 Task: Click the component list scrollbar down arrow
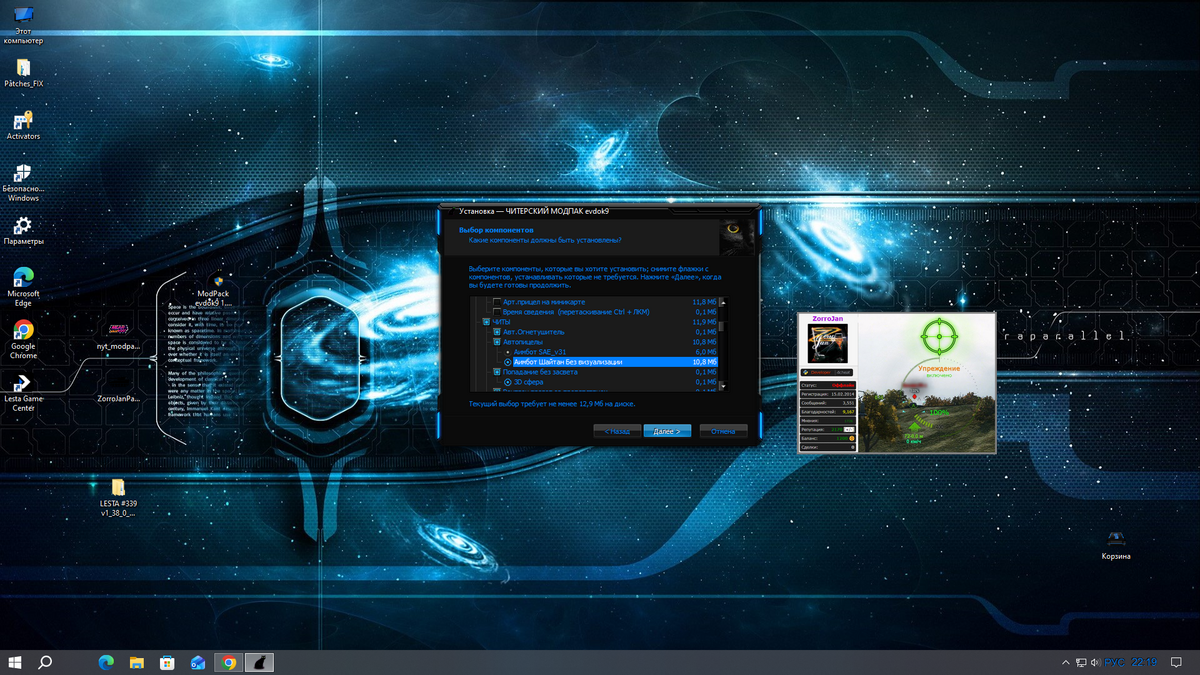(x=722, y=385)
